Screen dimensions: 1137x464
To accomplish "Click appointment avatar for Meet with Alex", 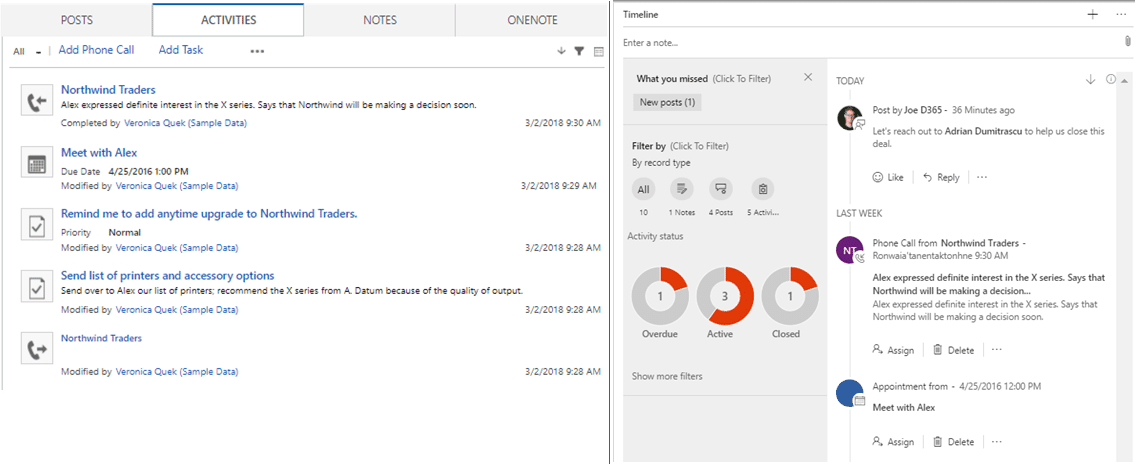I will pos(849,393).
